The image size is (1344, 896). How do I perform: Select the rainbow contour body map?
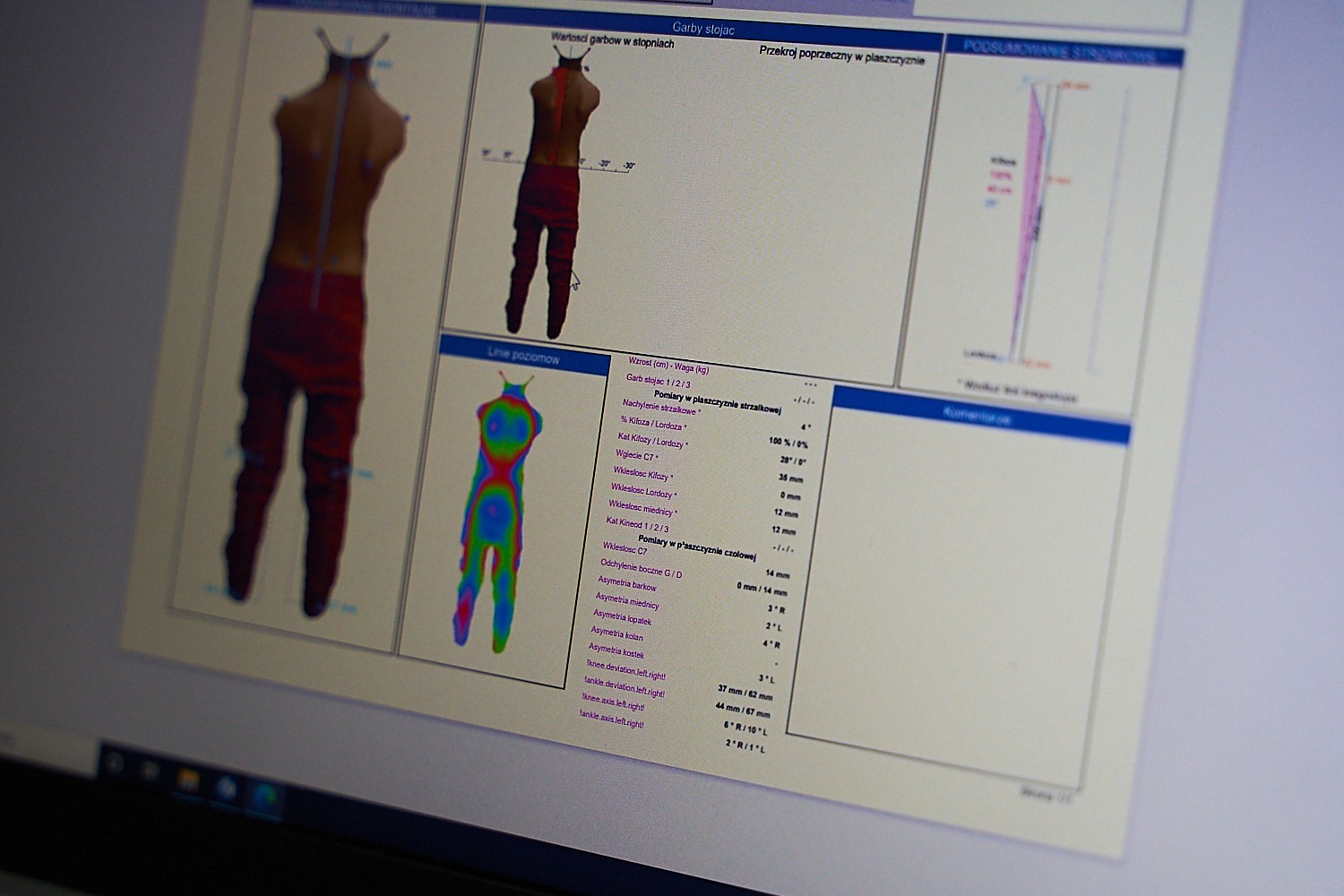pyautogui.click(x=495, y=511)
